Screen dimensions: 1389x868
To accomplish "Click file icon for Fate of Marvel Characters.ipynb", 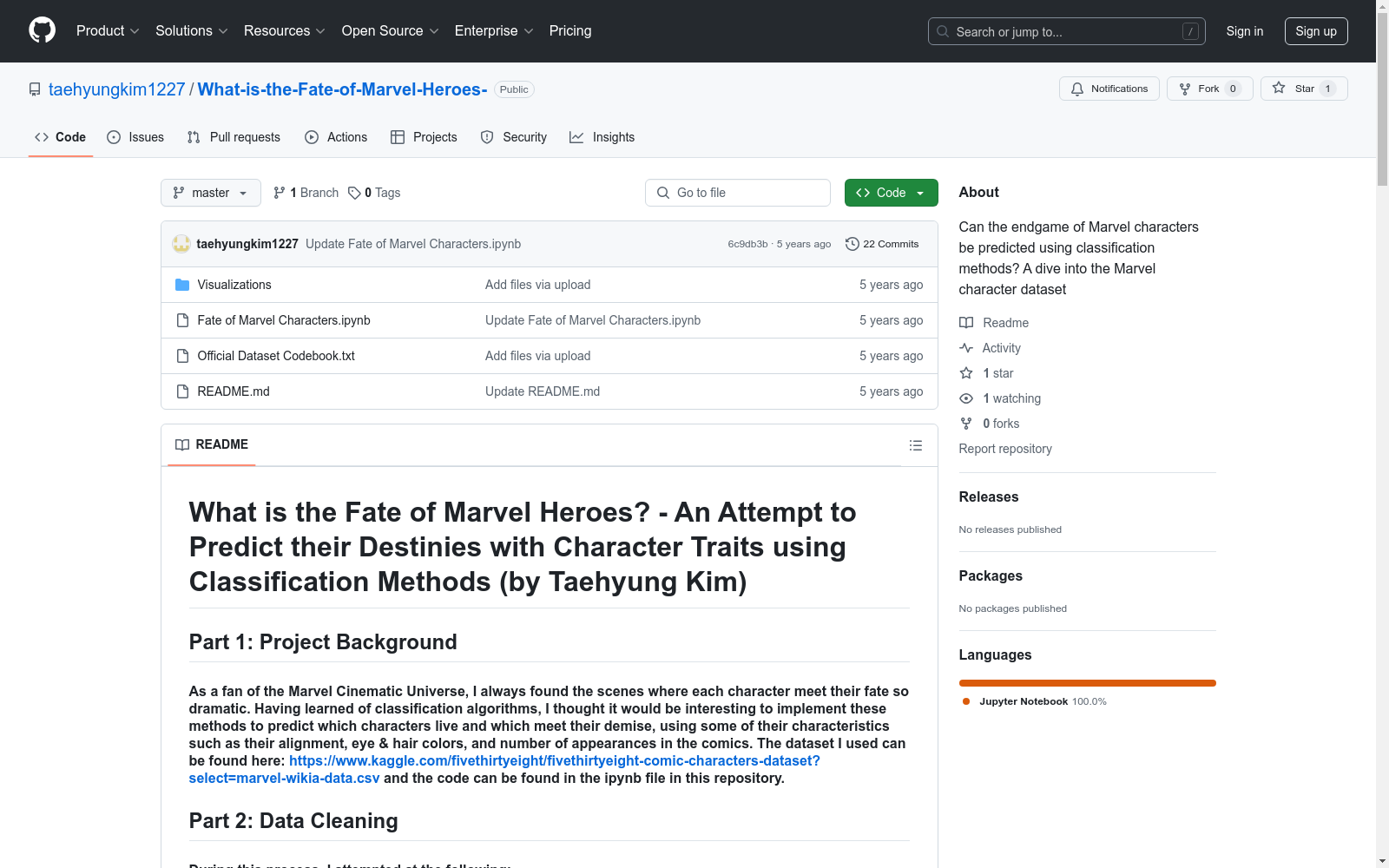I will pyautogui.click(x=182, y=320).
